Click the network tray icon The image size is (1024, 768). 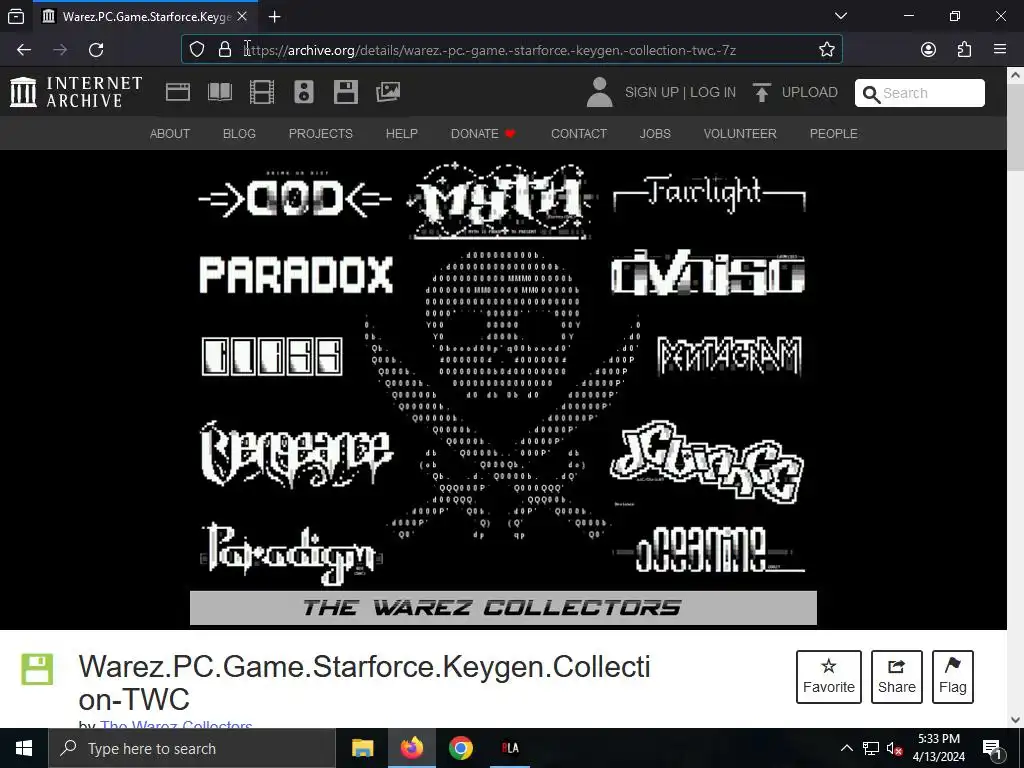coord(871,748)
